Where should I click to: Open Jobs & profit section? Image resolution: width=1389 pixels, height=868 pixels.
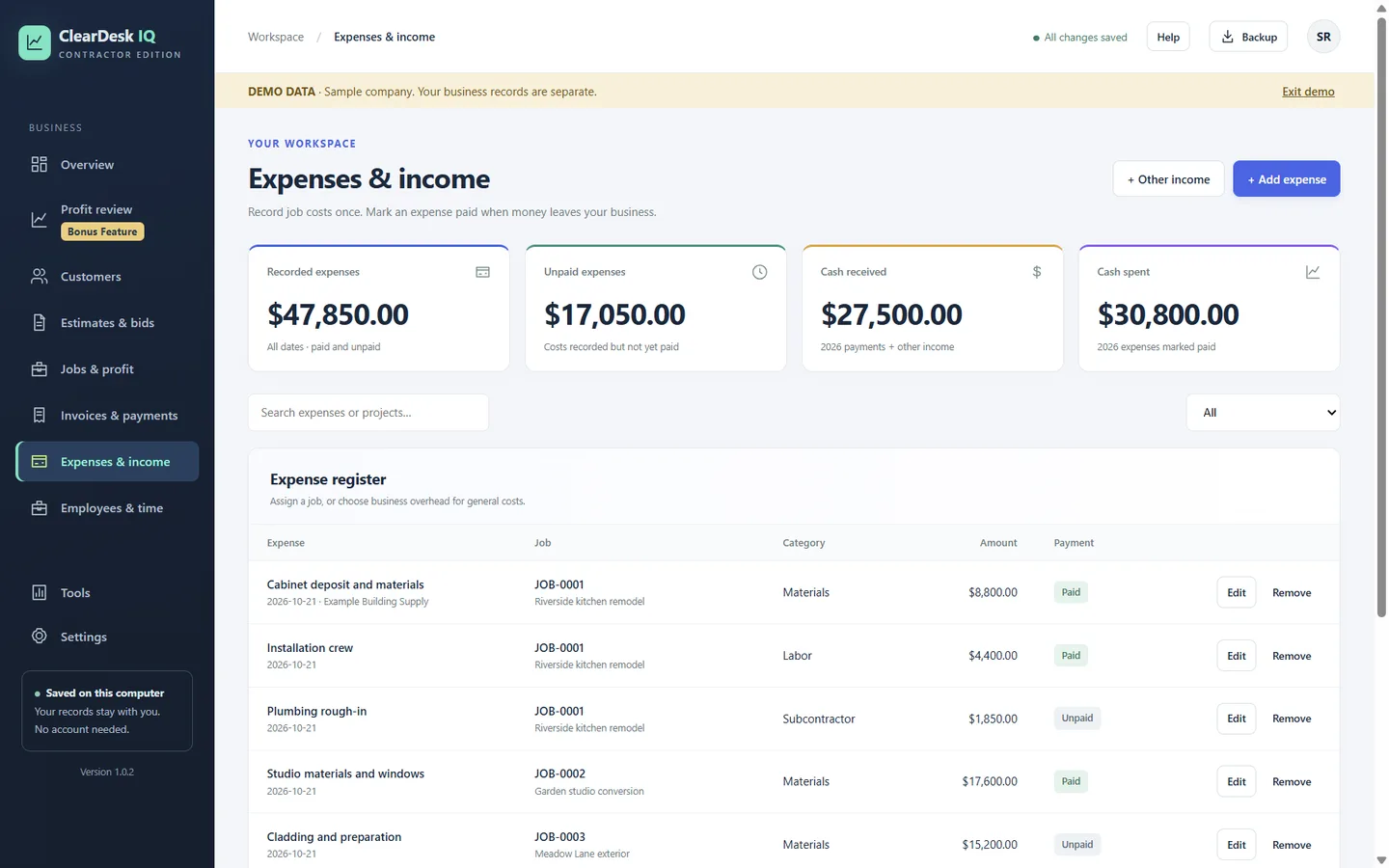tap(97, 369)
